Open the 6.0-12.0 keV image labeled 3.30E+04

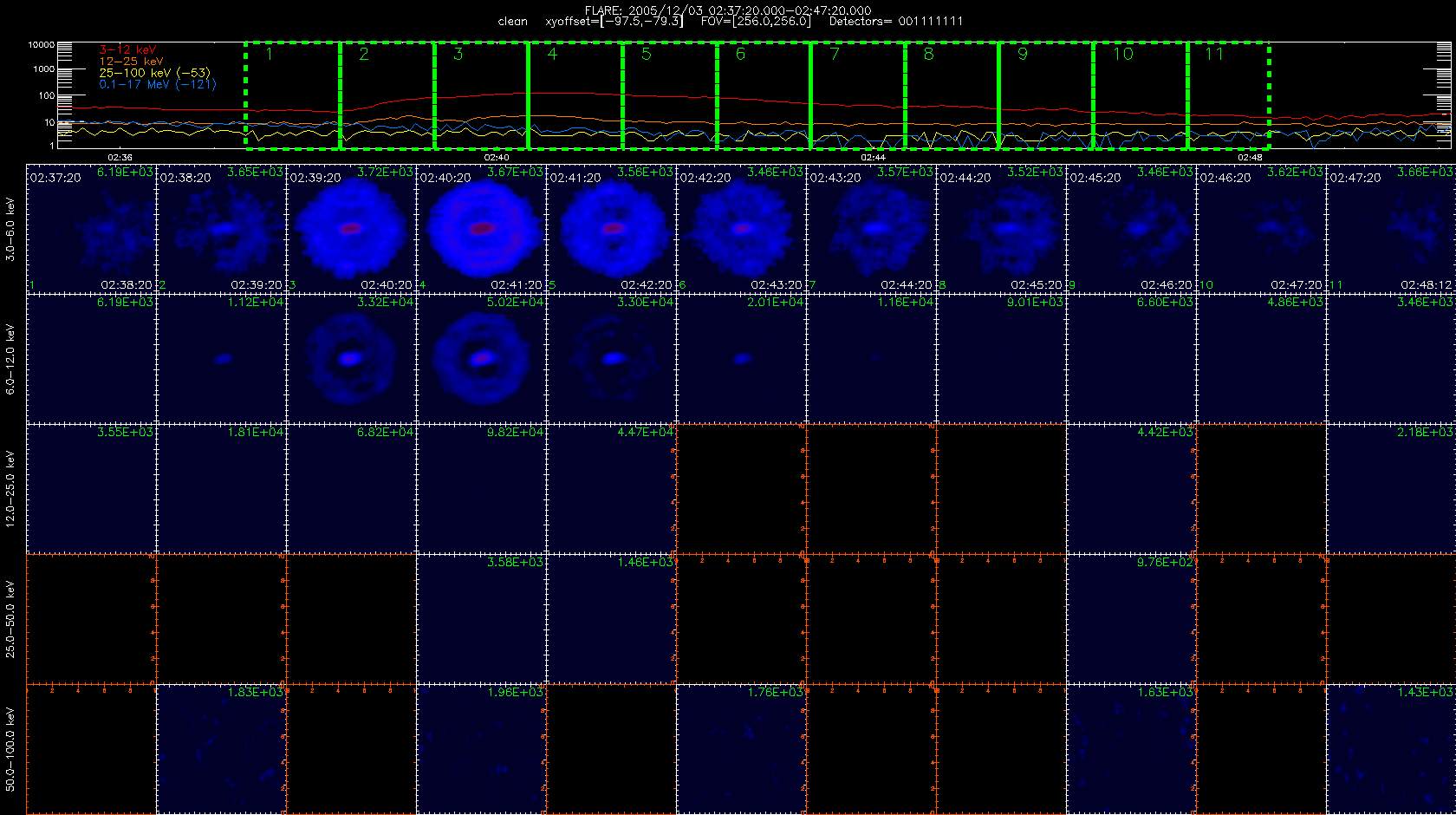pos(611,359)
